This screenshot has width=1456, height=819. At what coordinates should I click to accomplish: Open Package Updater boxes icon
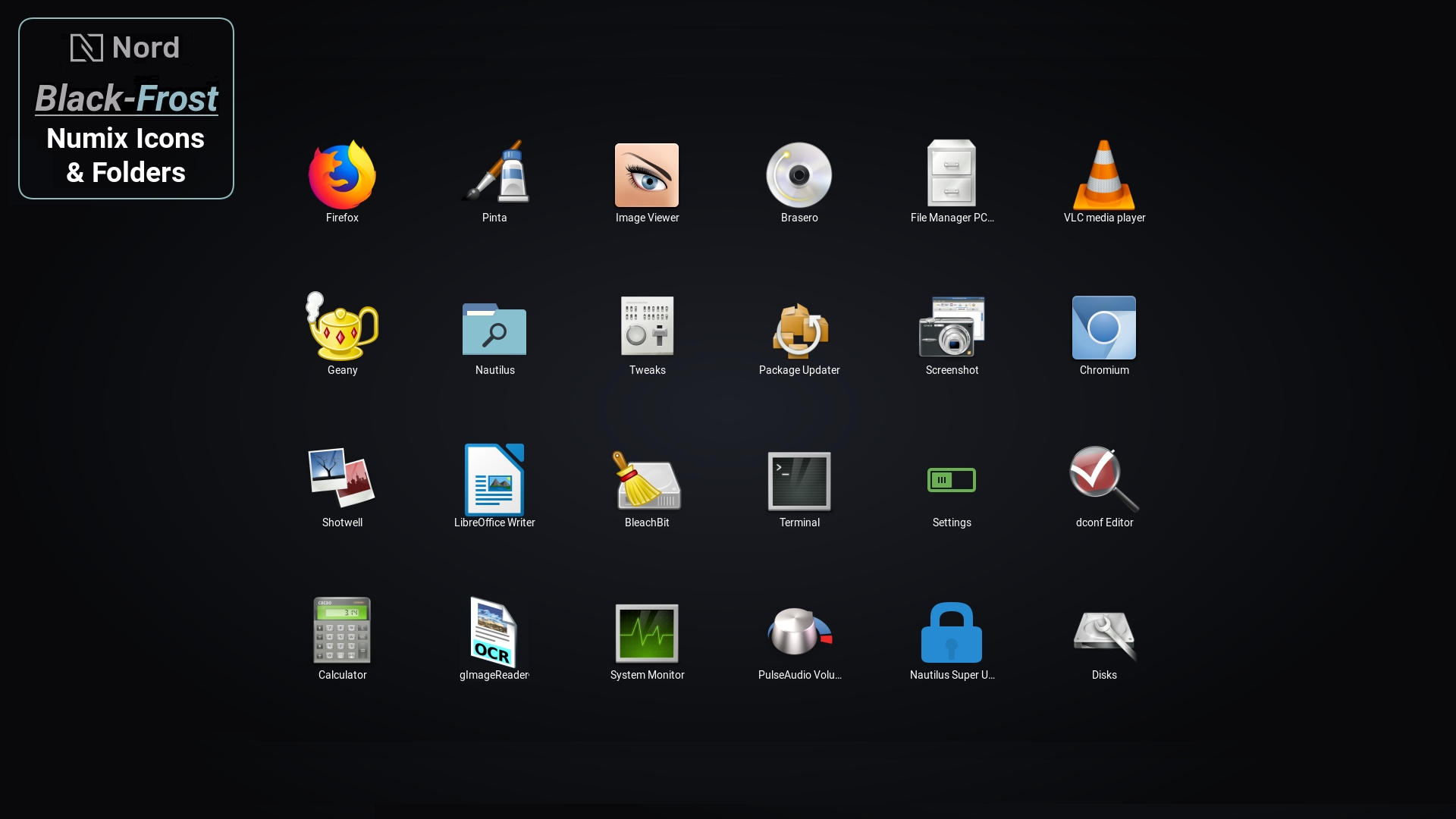799,330
